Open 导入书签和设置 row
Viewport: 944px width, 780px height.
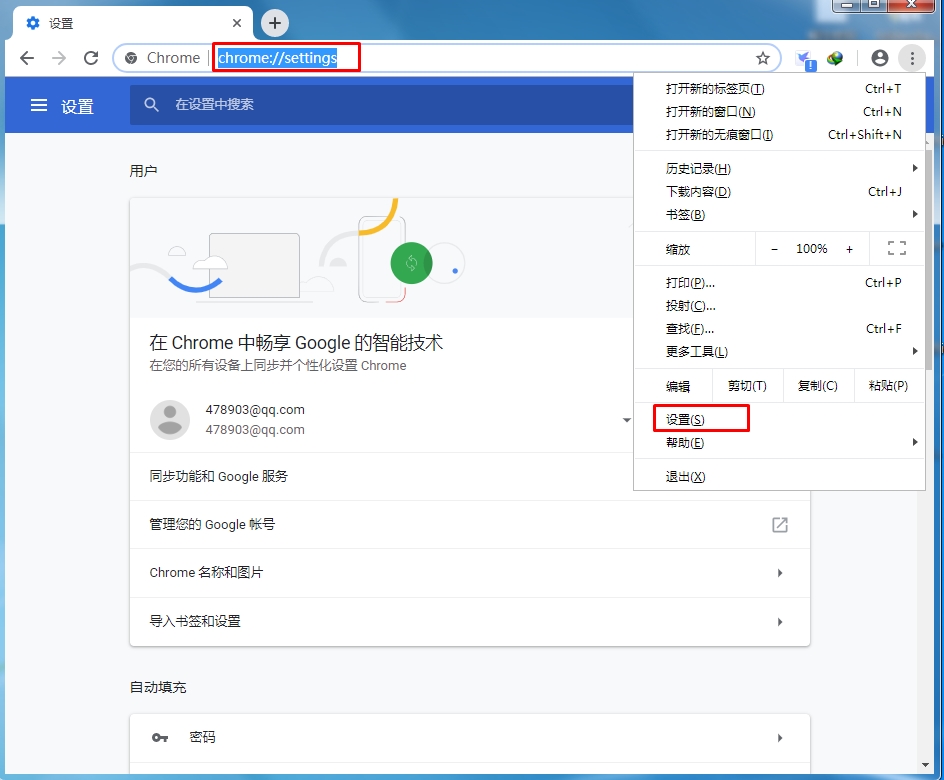pos(470,622)
